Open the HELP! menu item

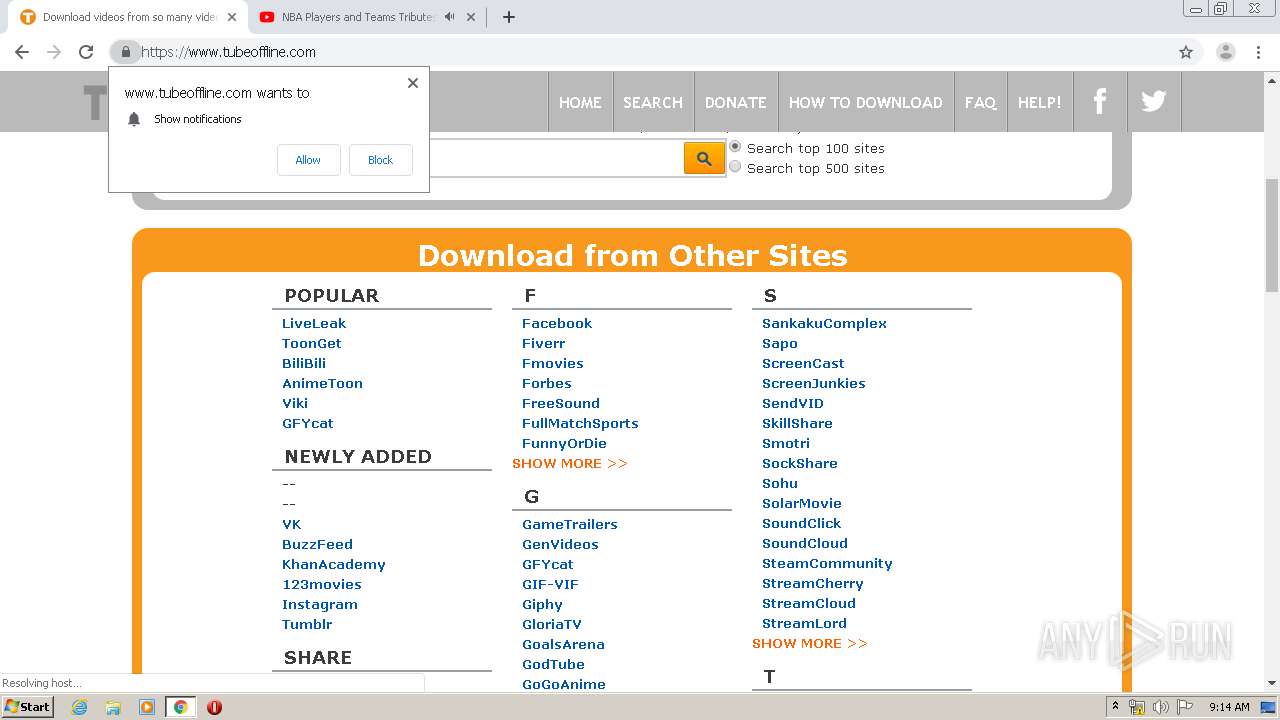pos(1040,102)
